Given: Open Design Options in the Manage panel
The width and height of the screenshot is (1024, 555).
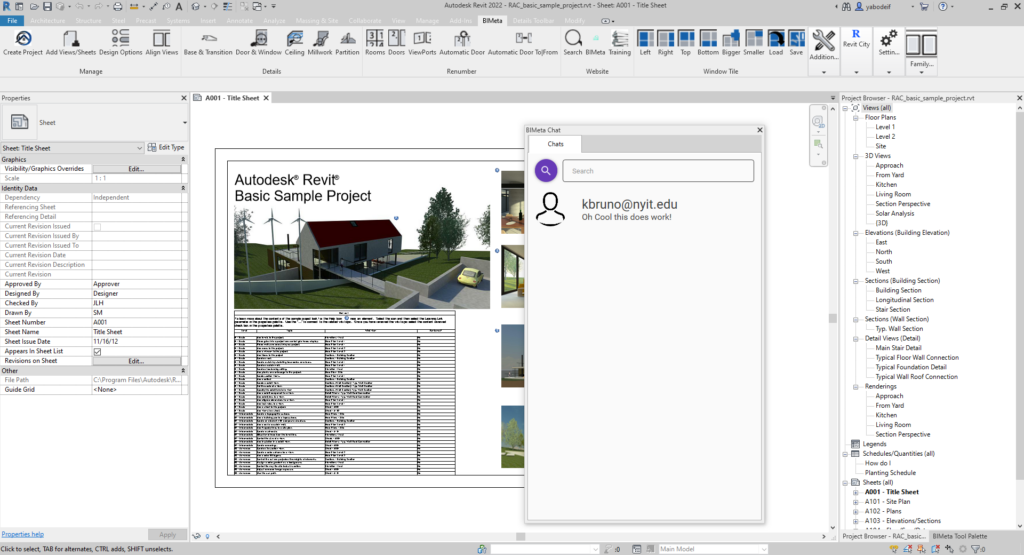Looking at the screenshot, I should [x=120, y=42].
